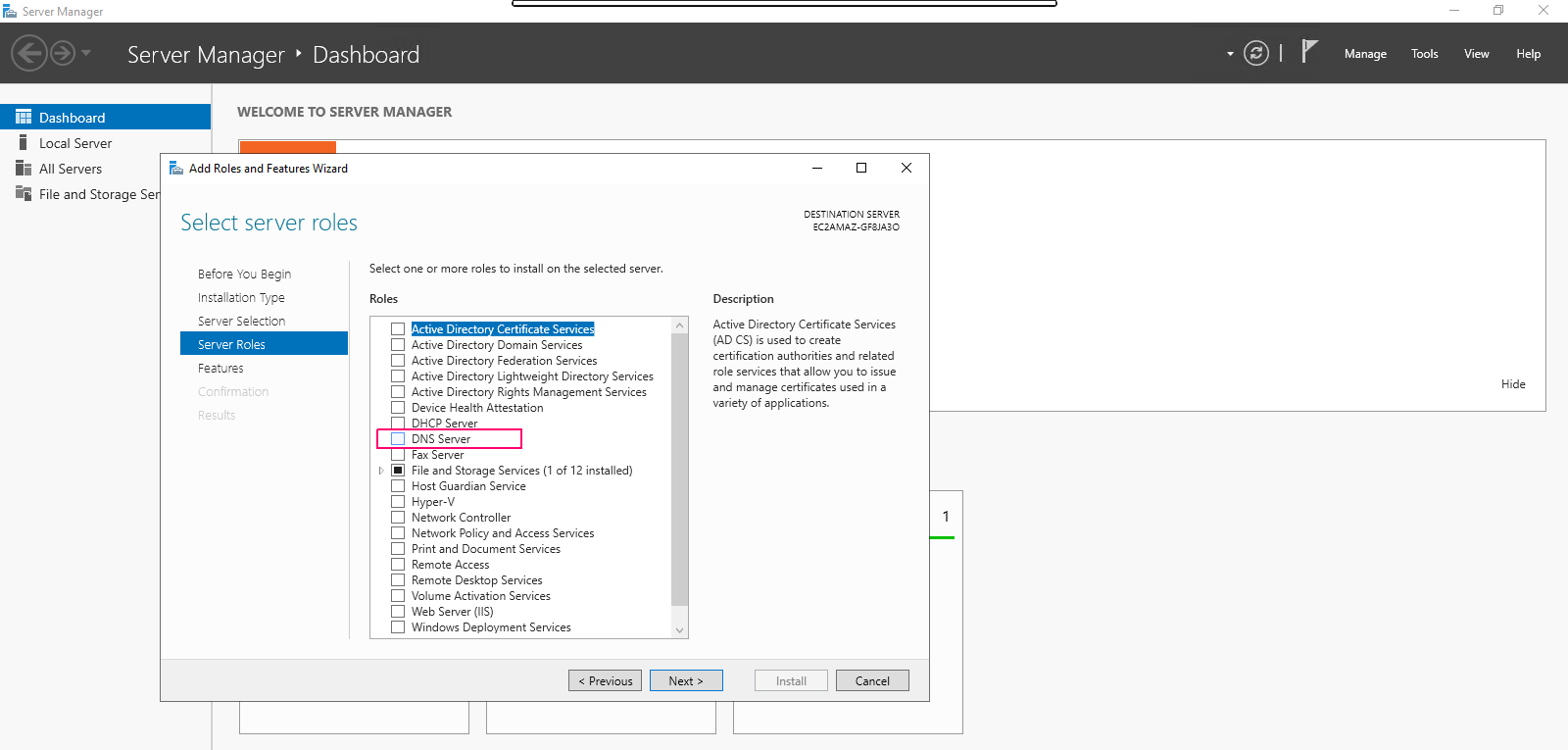Viewport: 1568px width, 750px height.
Task: Click the forward navigation arrow icon
Action: (x=63, y=53)
